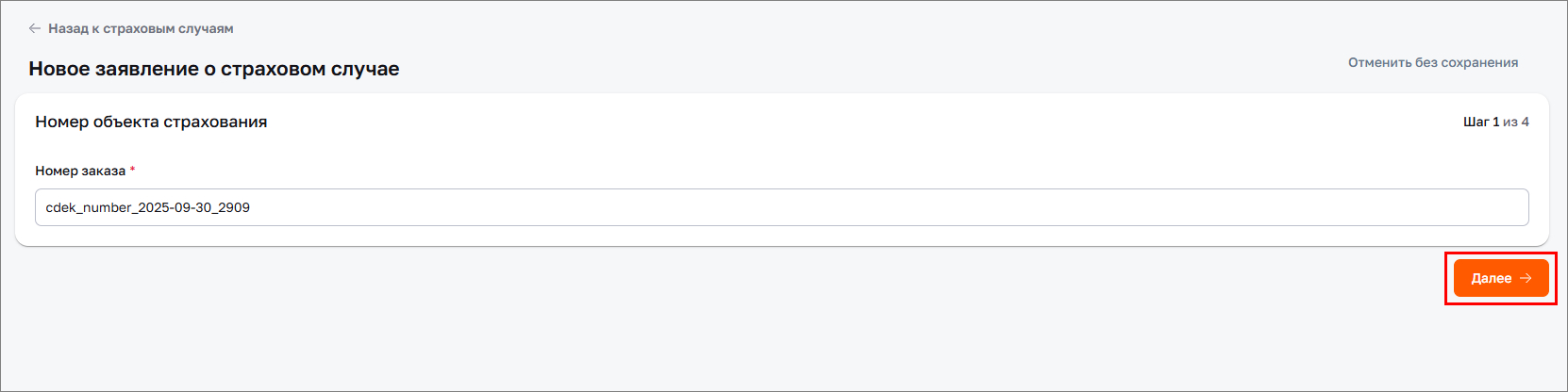1568x392 pixels.
Task: Select the 'Номер объекта страхования' section title
Action: tap(151, 122)
